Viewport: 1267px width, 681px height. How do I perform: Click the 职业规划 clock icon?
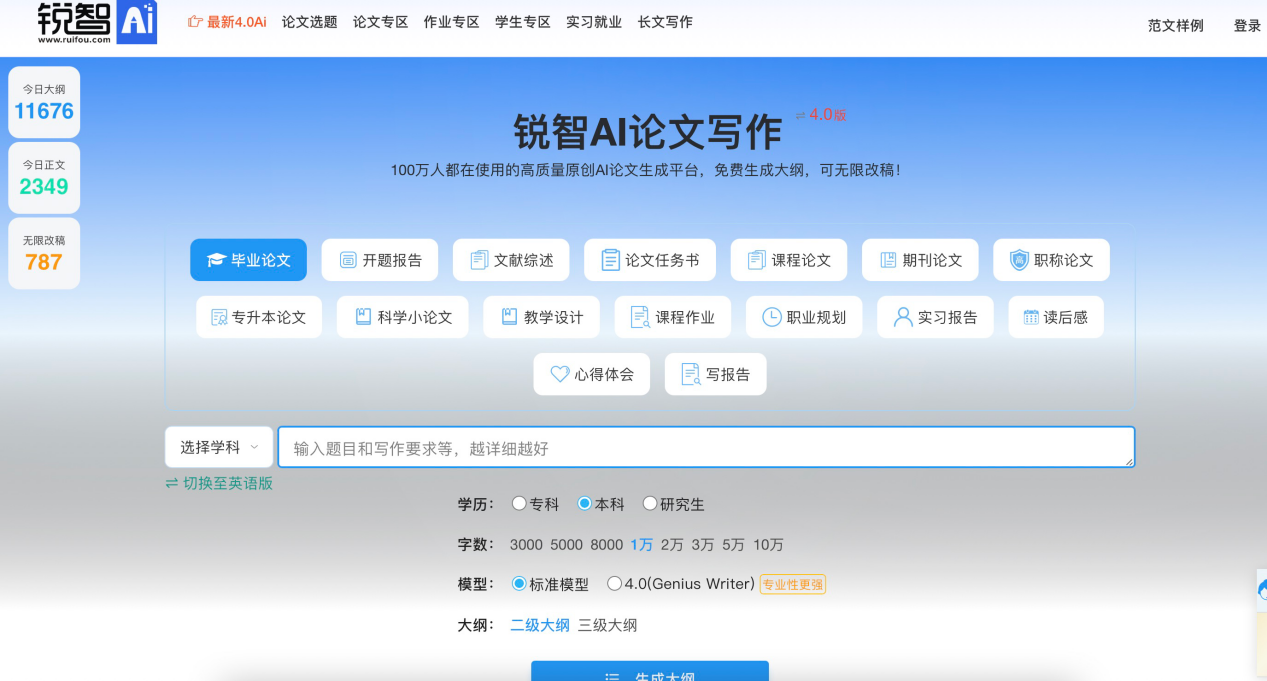(772, 317)
